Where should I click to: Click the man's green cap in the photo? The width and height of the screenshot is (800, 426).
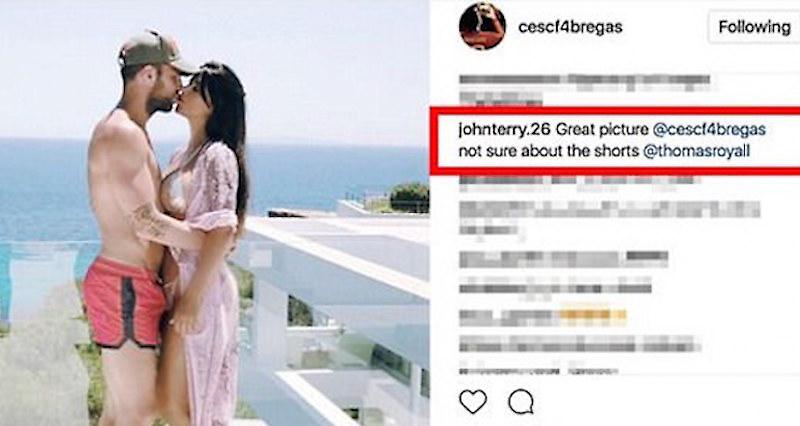point(155,52)
